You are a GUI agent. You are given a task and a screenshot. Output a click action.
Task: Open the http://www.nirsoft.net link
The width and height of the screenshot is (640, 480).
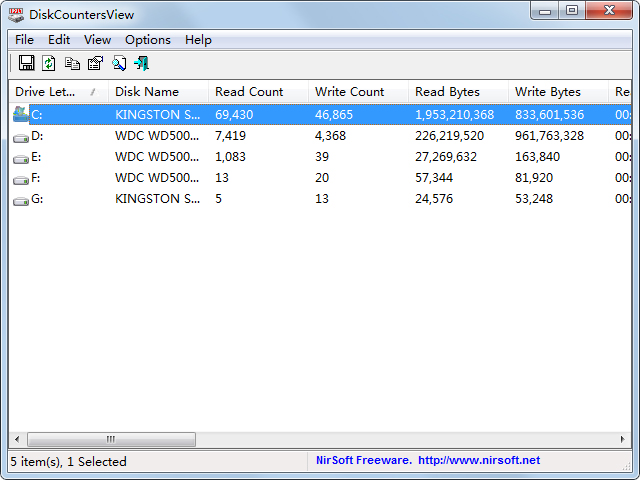coord(479,460)
